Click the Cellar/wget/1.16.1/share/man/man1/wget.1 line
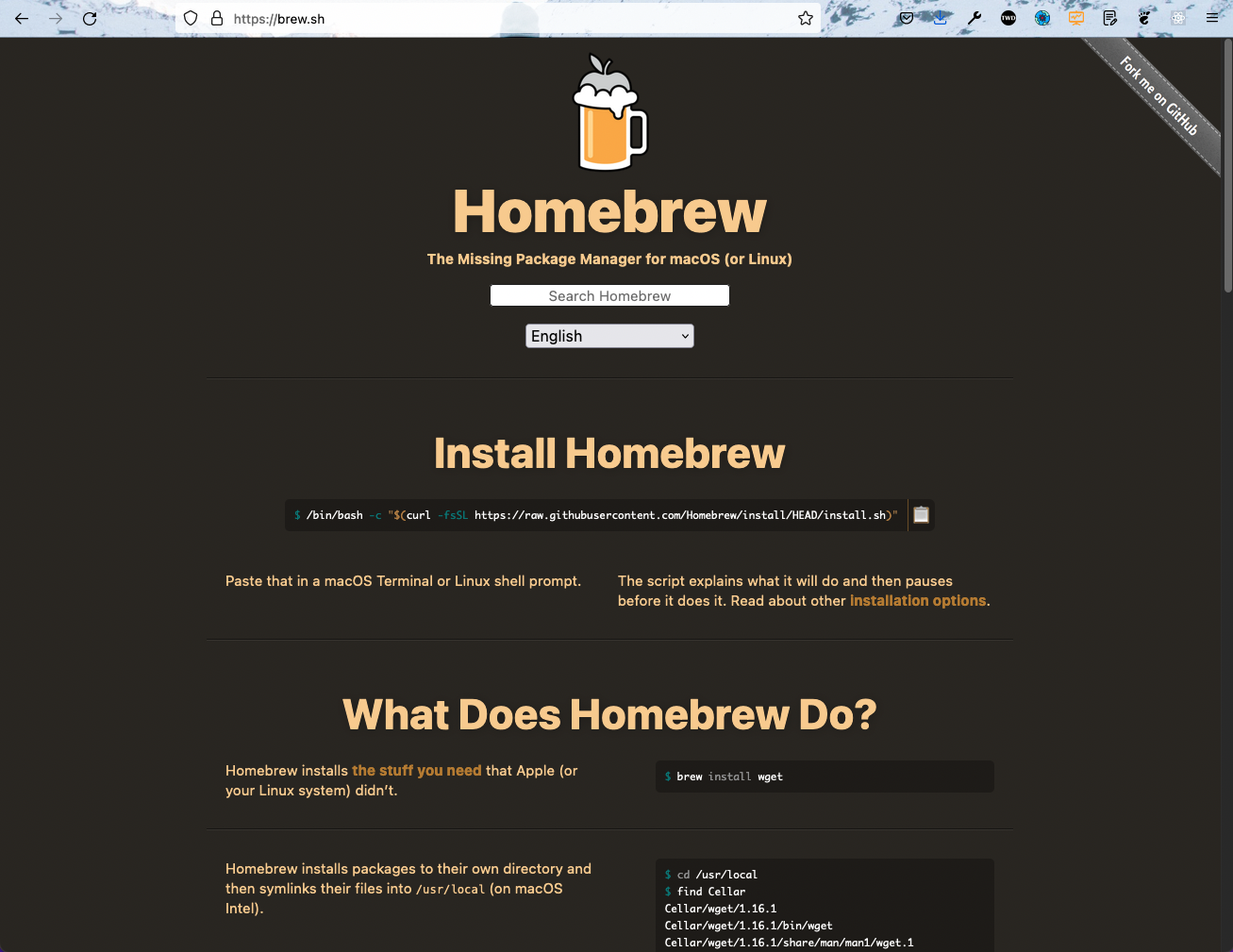1233x952 pixels. point(789,943)
